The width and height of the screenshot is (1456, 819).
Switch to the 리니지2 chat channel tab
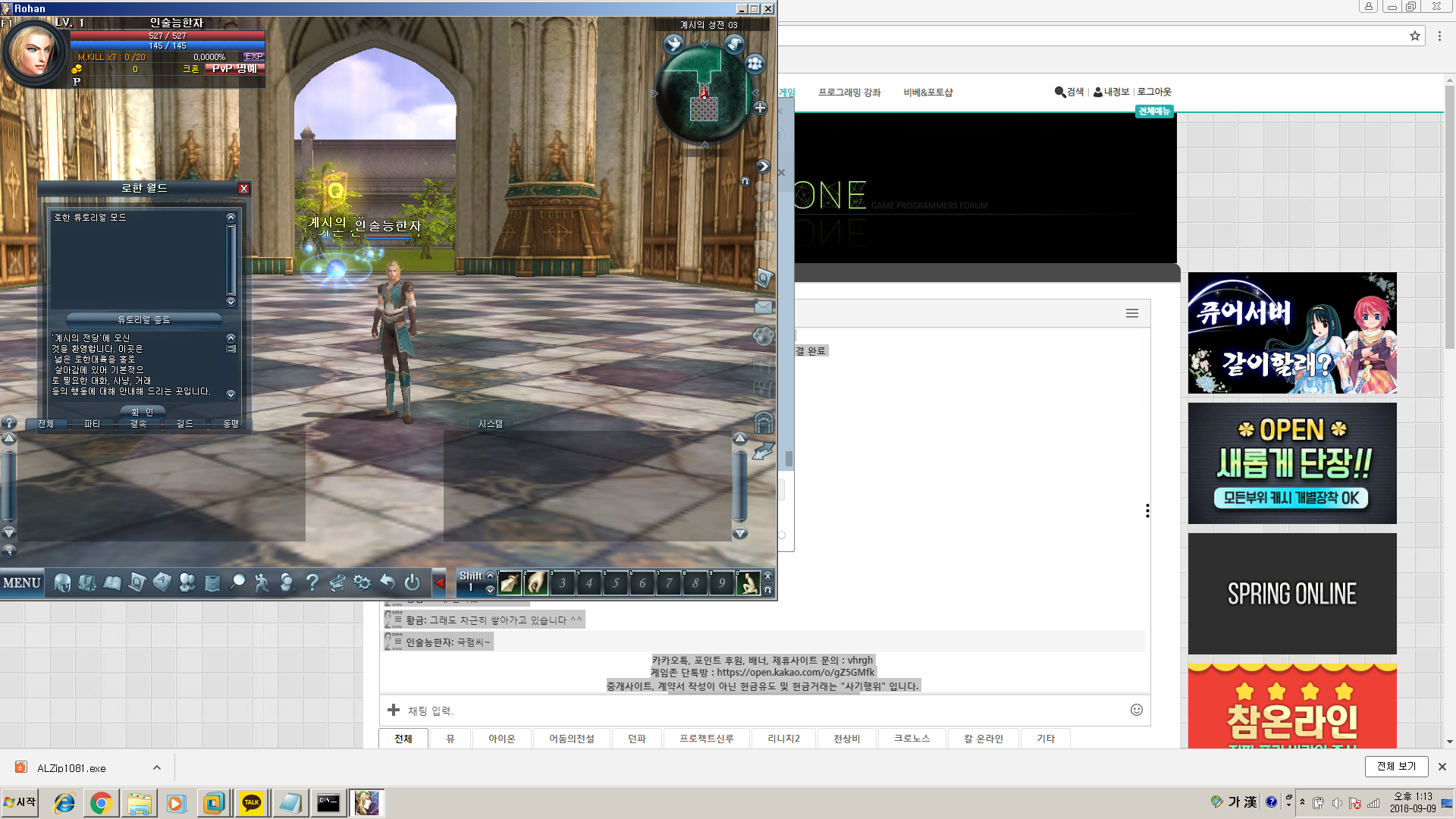coord(783,739)
